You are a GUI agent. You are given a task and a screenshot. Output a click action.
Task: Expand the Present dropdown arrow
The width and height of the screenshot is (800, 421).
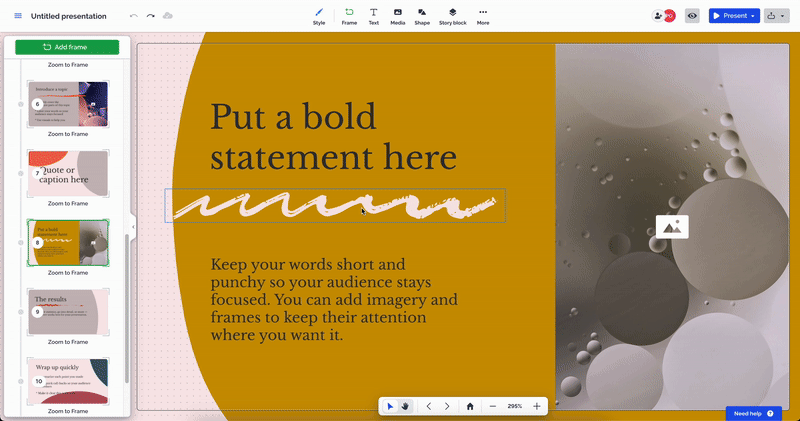752,16
